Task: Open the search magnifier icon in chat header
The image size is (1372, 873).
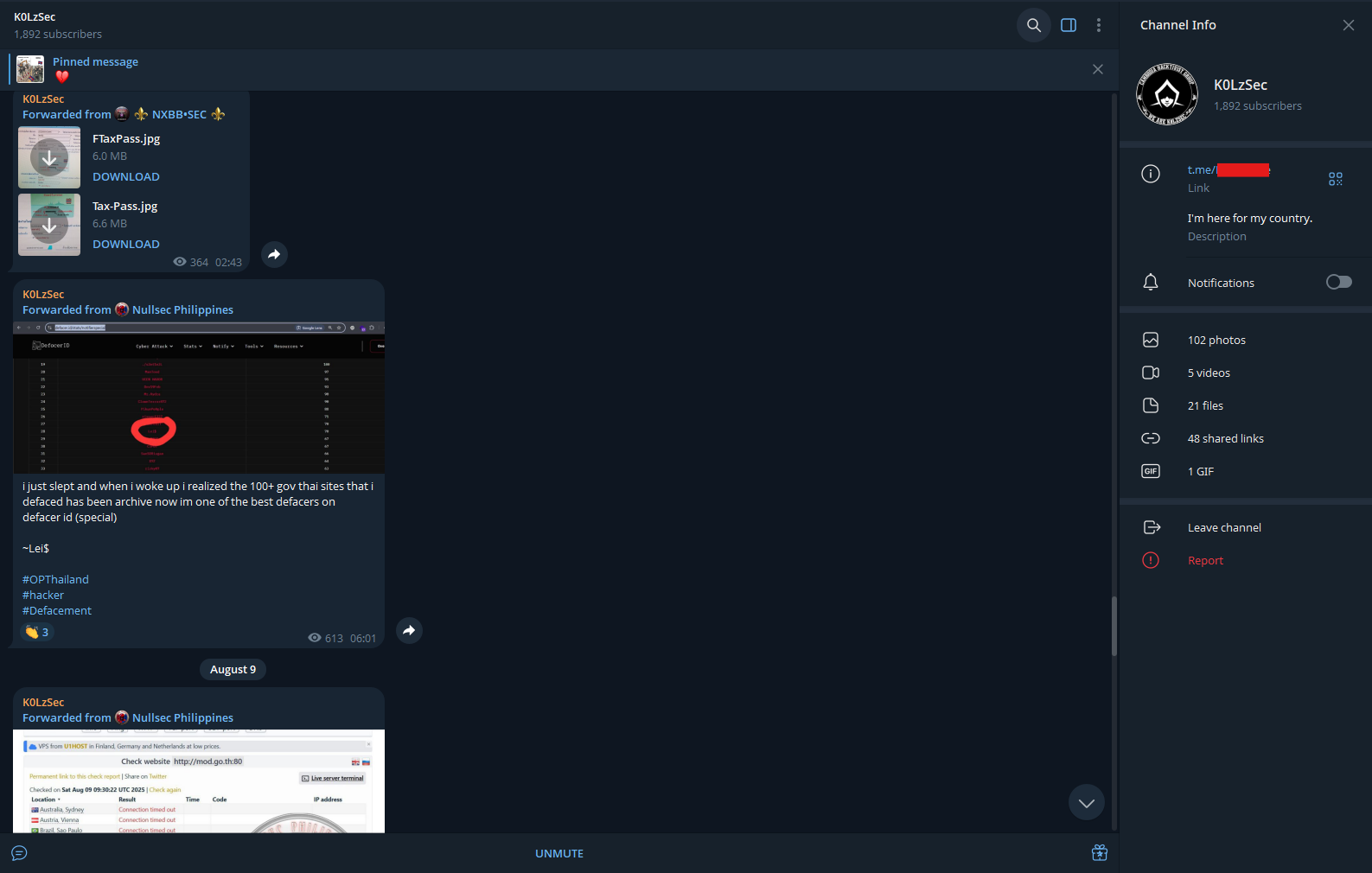Action: [1033, 25]
